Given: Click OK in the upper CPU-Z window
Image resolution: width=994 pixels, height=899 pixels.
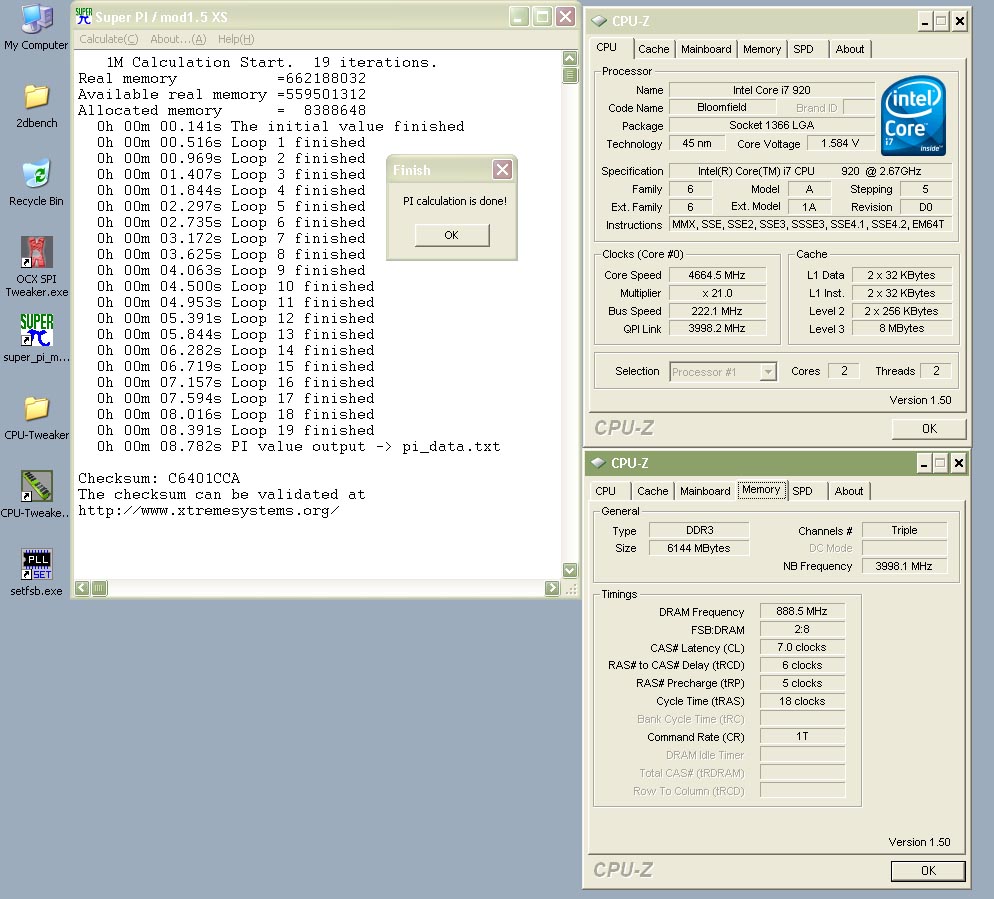Looking at the screenshot, I should pyautogui.click(x=929, y=429).
